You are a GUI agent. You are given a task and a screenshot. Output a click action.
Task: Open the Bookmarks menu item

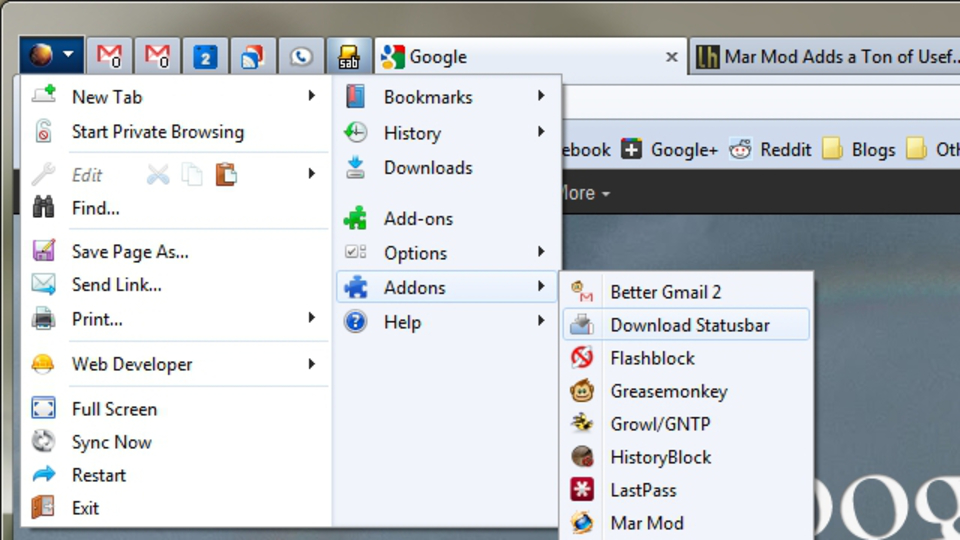coord(446,97)
